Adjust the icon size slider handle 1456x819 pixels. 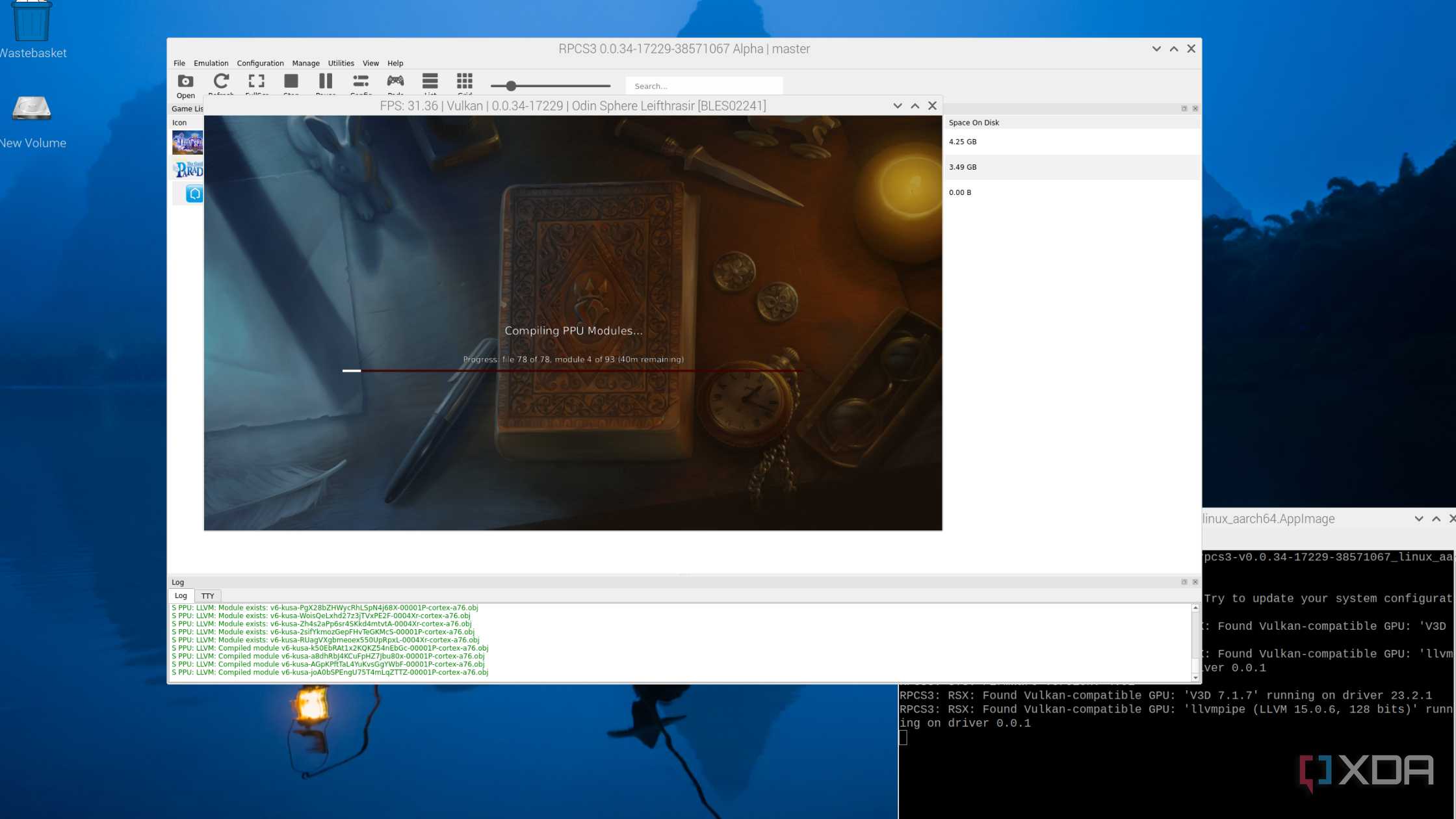(x=511, y=86)
